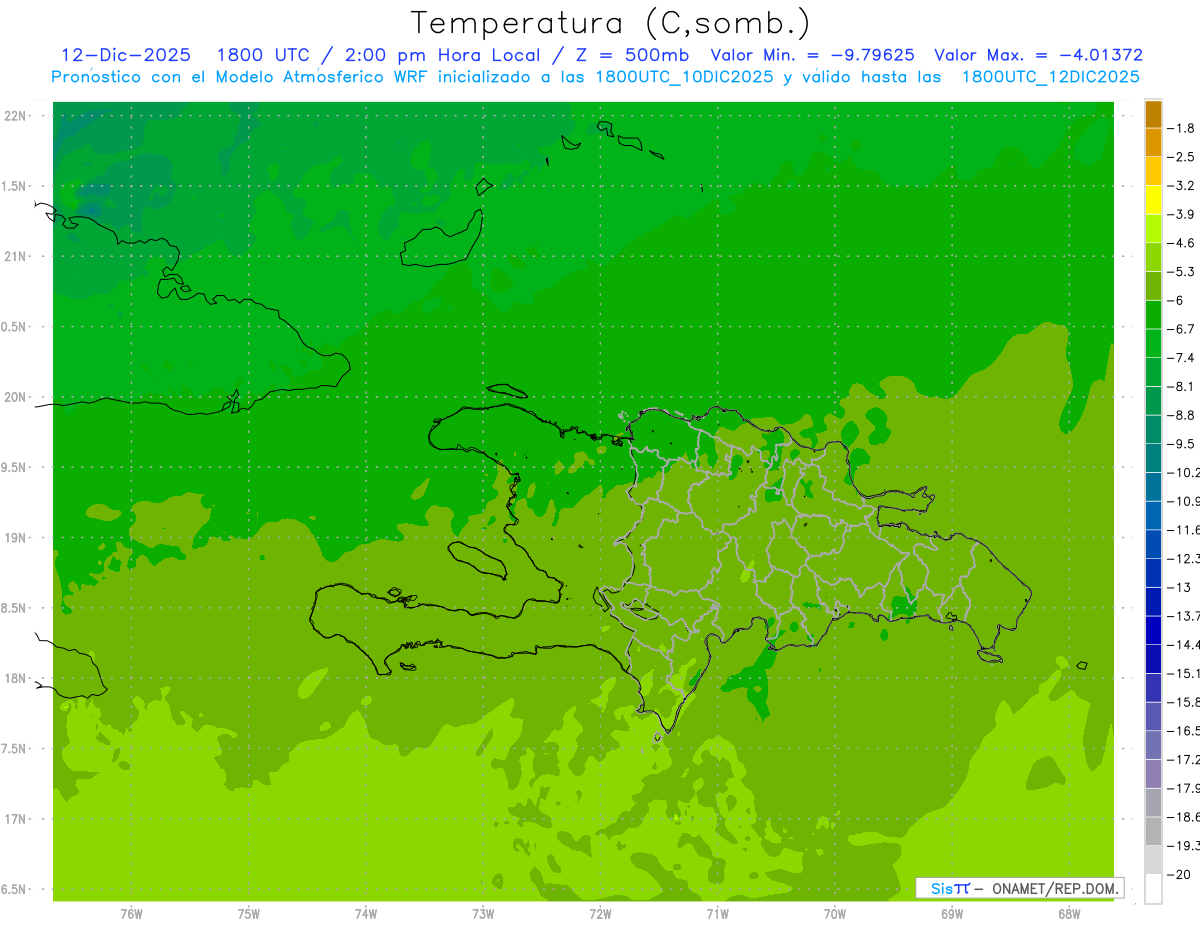The width and height of the screenshot is (1200, 927).
Task: Click the '-8.1' legend value
Action: (1182, 386)
